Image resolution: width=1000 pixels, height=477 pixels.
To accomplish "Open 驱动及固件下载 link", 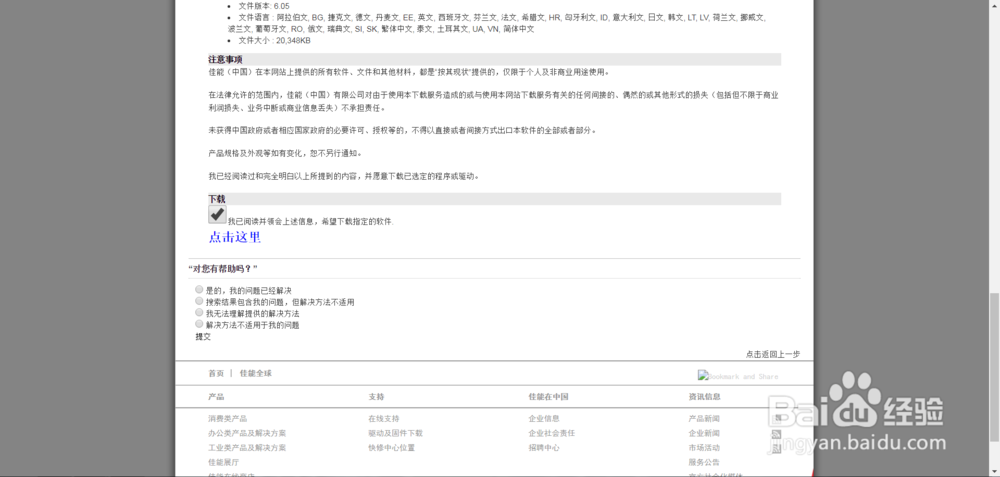I will click(x=395, y=433).
